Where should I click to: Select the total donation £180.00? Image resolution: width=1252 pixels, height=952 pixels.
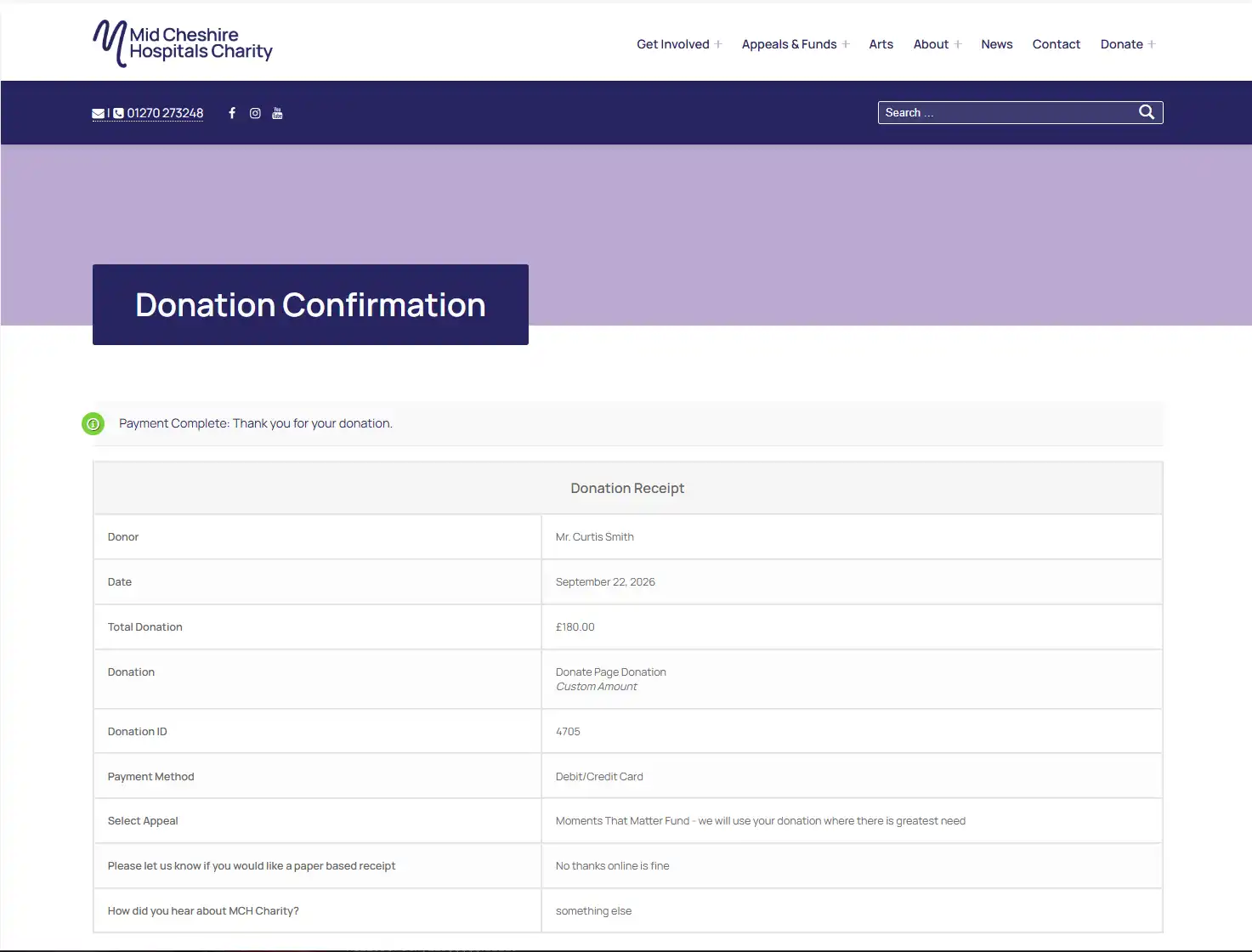click(x=575, y=627)
